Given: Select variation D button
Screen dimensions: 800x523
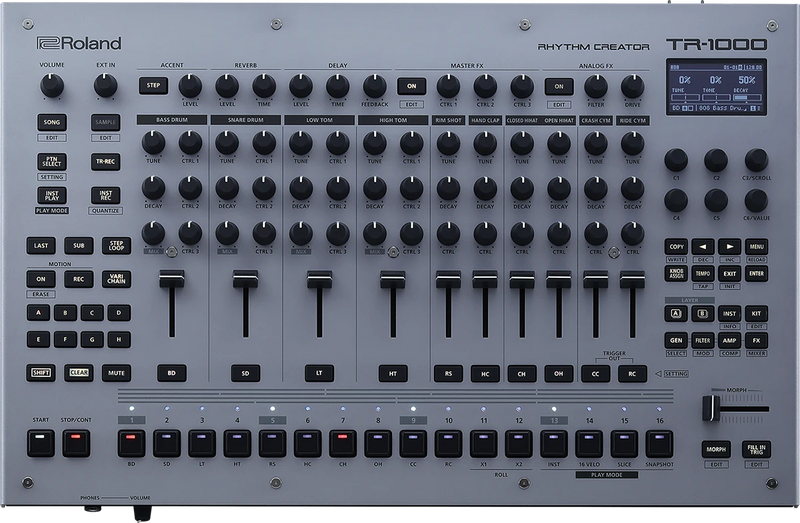Looking at the screenshot, I should click(x=119, y=313).
